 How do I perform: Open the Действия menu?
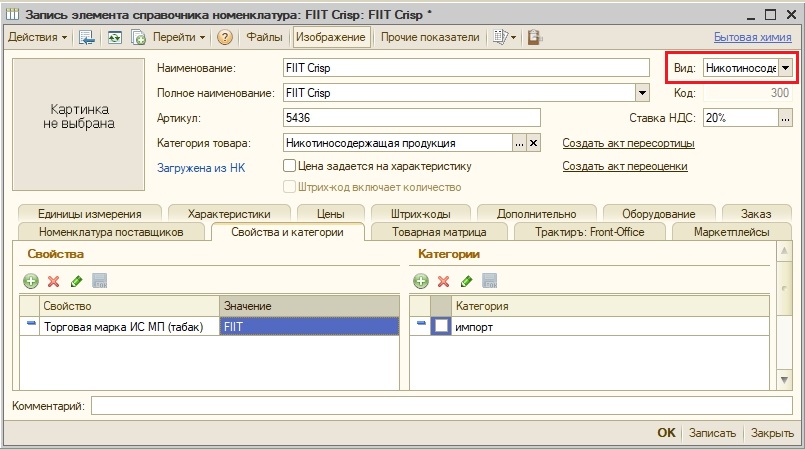click(37, 37)
